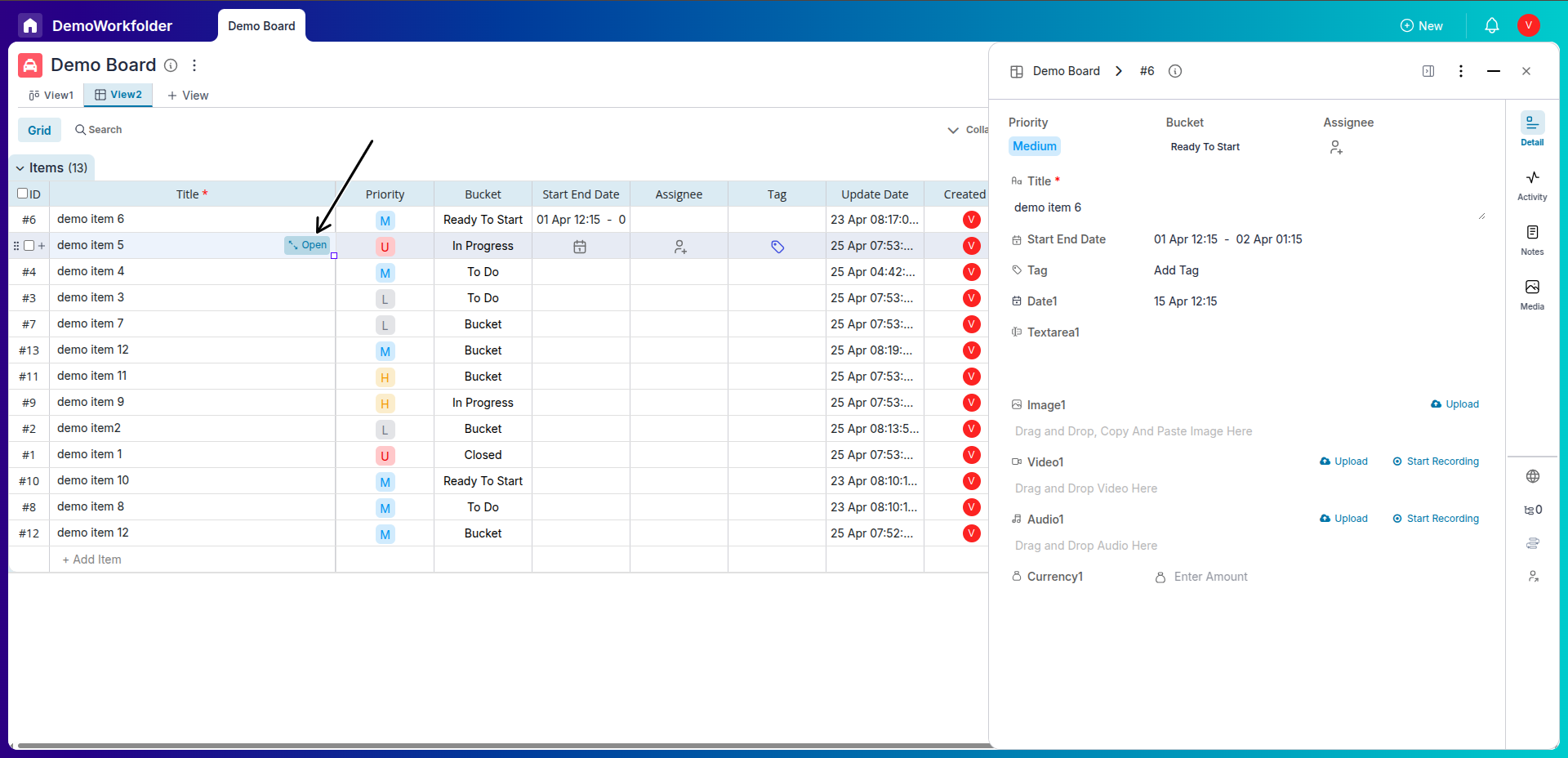This screenshot has height=758, width=1568.
Task: Open the user avatar V menu in top bar
Action: click(x=1528, y=25)
